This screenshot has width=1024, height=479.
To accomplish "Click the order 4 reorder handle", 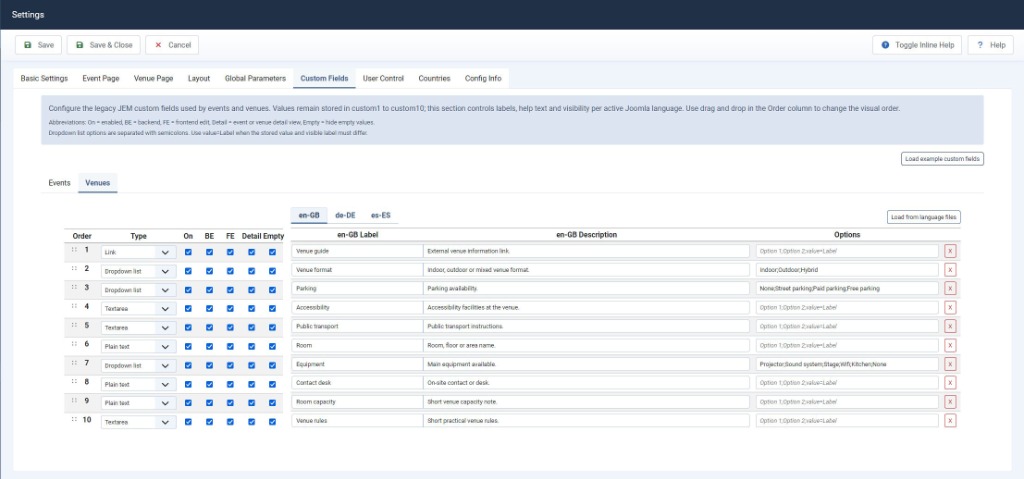I will pos(74,306).
